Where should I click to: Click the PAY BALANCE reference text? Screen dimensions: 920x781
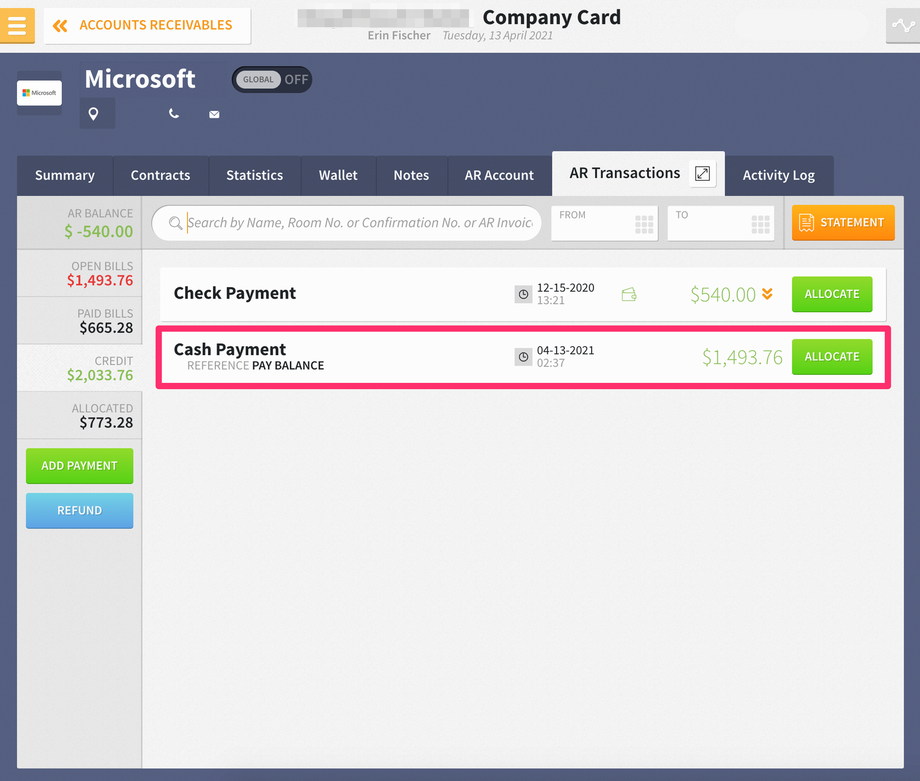288,366
